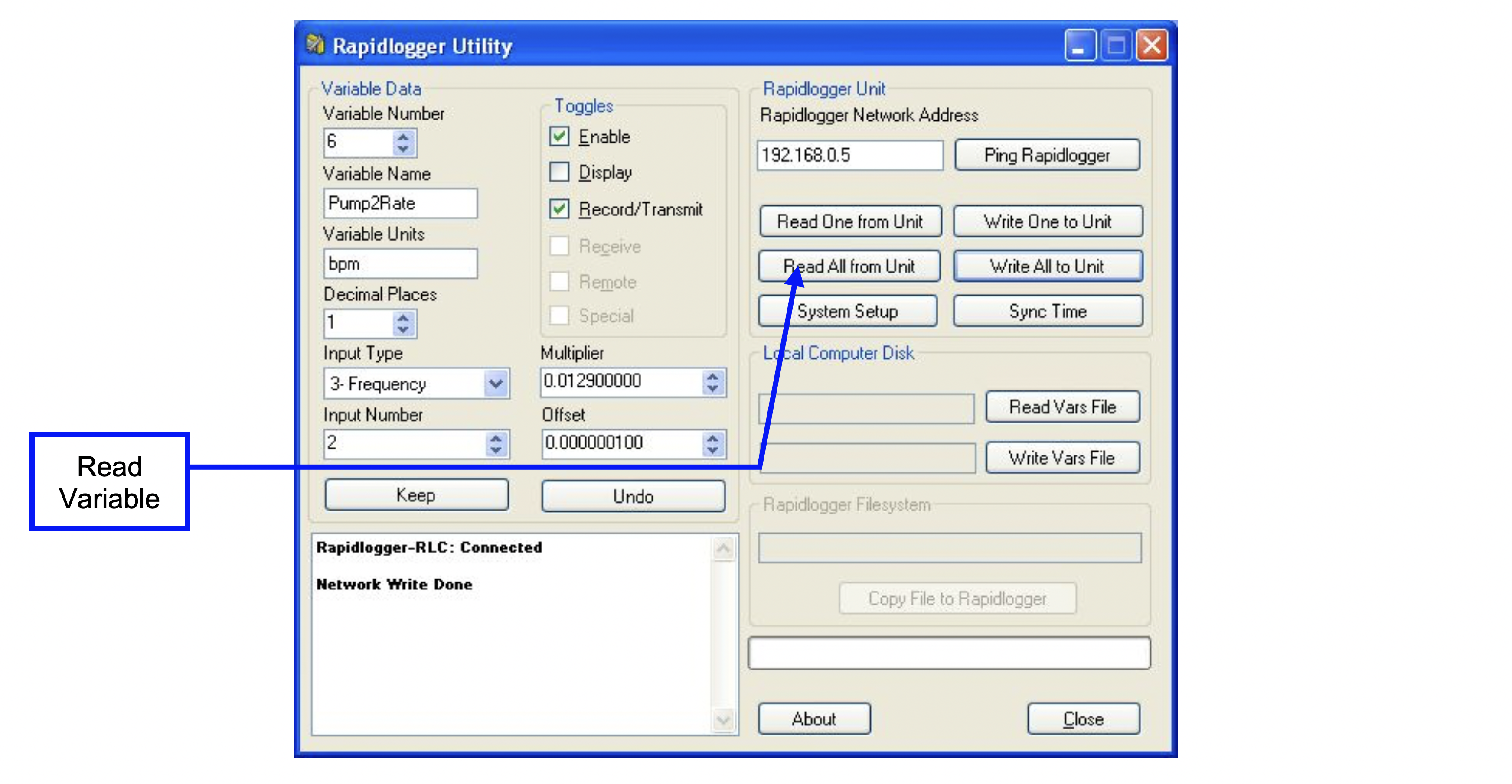Increase the Variable Number spinner
Image resolution: width=1512 pixels, height=784 pixels.
pyautogui.click(x=403, y=137)
